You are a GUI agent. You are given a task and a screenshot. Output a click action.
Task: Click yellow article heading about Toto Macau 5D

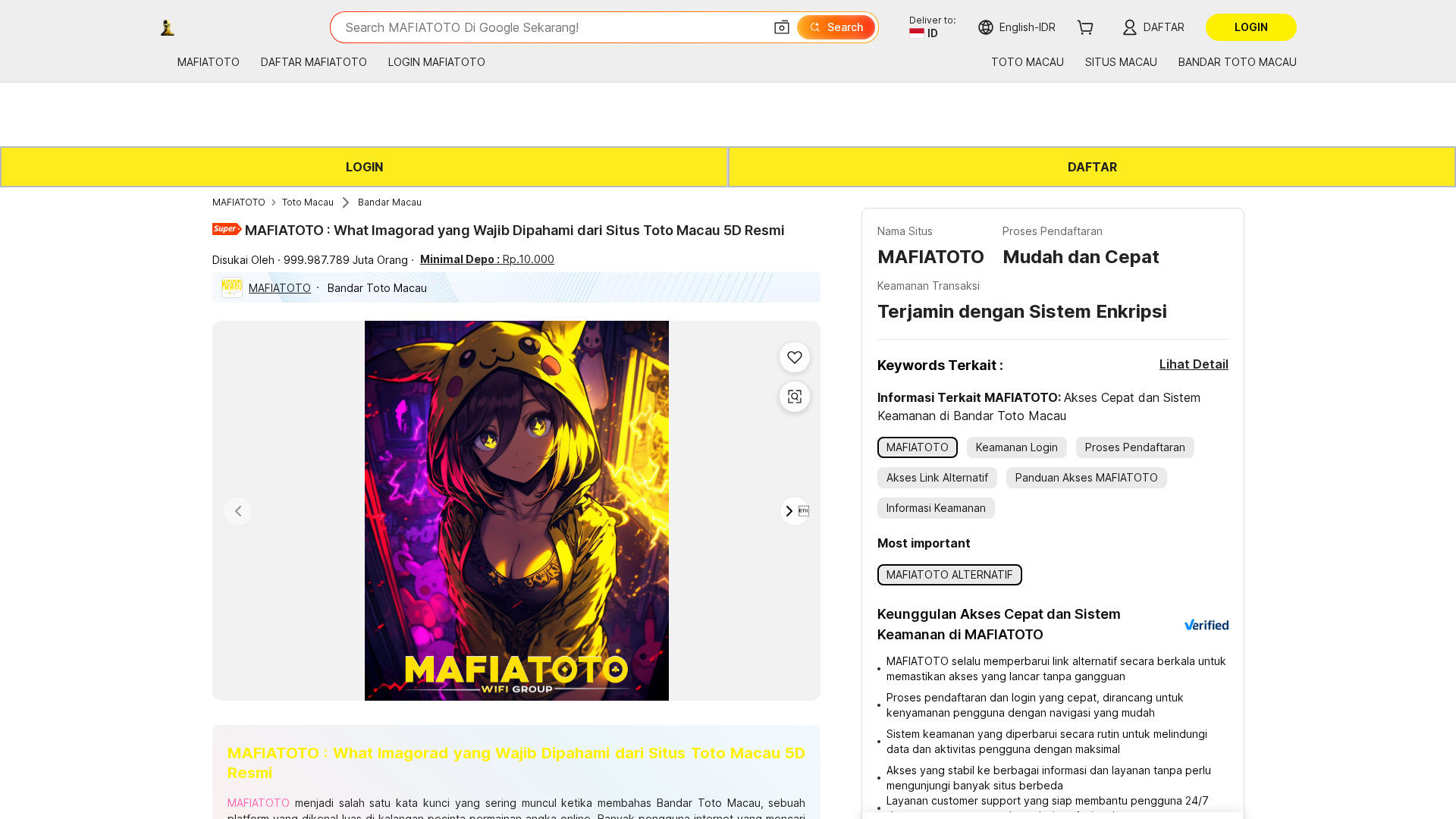click(516, 763)
